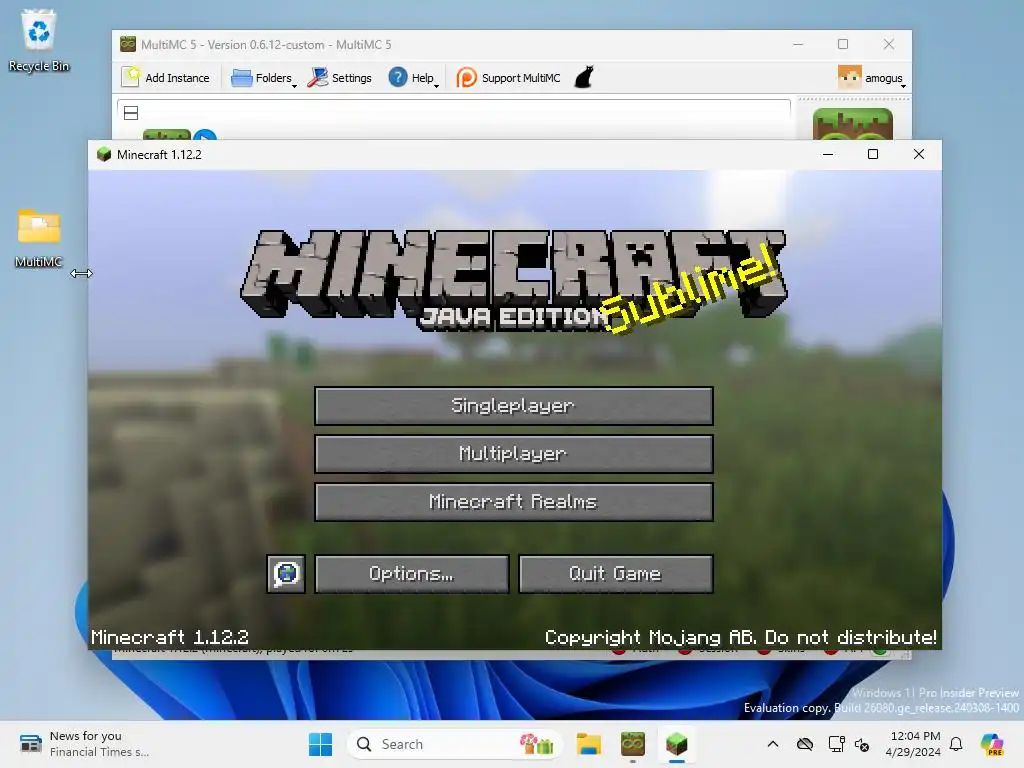Viewport: 1024px width, 768px height.
Task: Open Minecraft Realms
Action: [513, 502]
